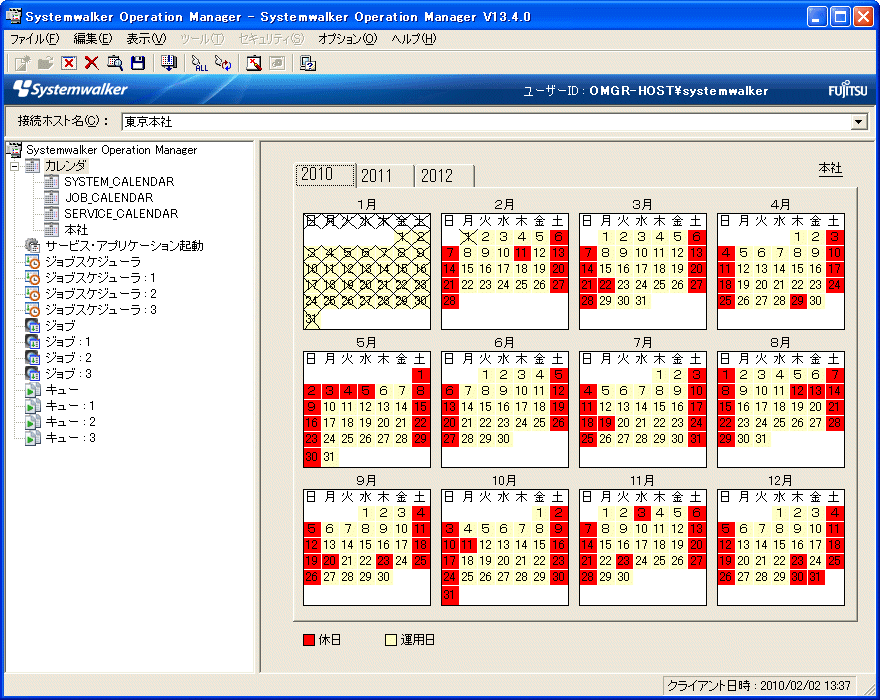Select the SYSTEM_CALENDAR tree item
This screenshot has height=700, width=880.
point(119,182)
